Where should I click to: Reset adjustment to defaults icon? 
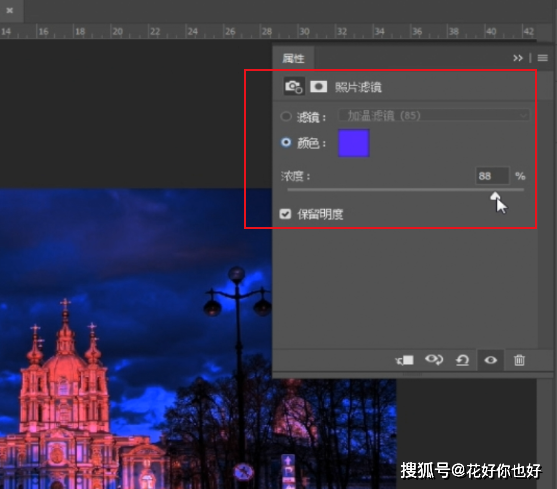click(x=462, y=360)
